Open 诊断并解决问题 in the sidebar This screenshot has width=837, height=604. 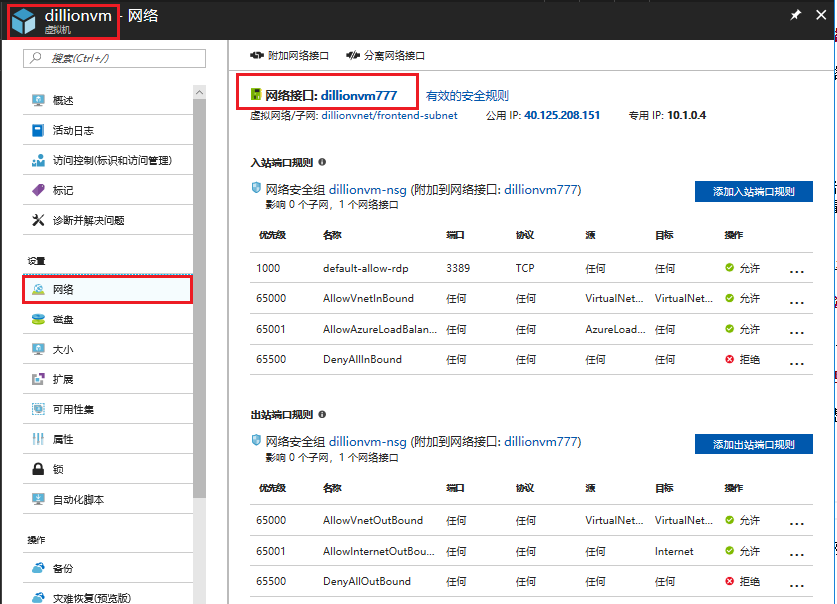coord(88,220)
